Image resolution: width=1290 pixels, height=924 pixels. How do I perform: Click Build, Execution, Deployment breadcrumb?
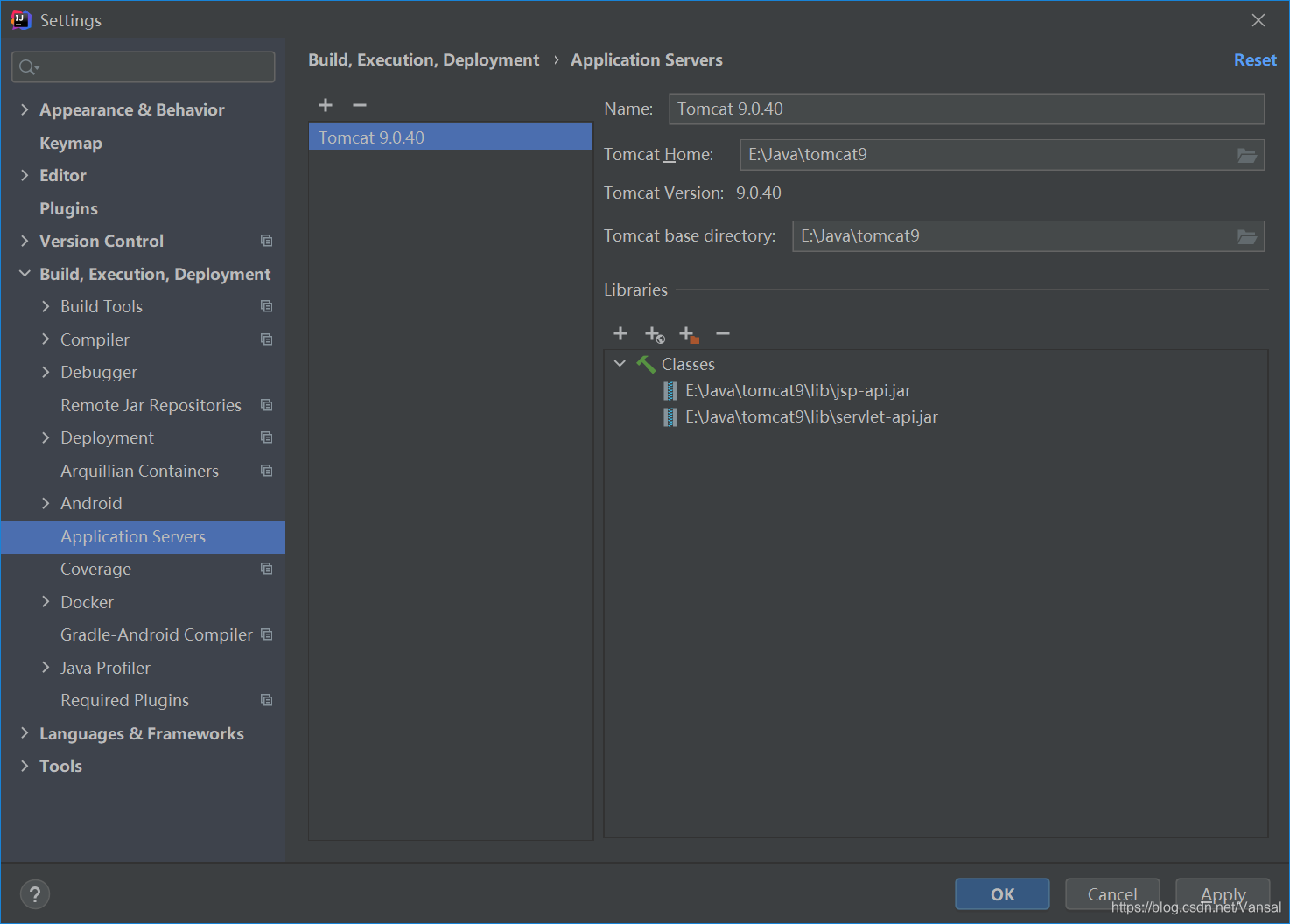click(424, 60)
